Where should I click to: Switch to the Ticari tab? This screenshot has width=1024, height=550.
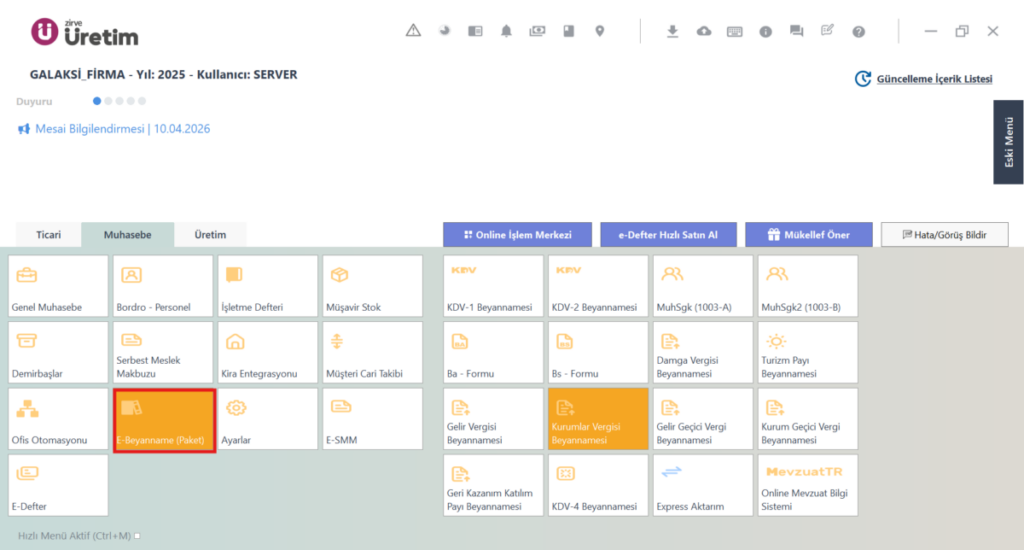click(48, 235)
